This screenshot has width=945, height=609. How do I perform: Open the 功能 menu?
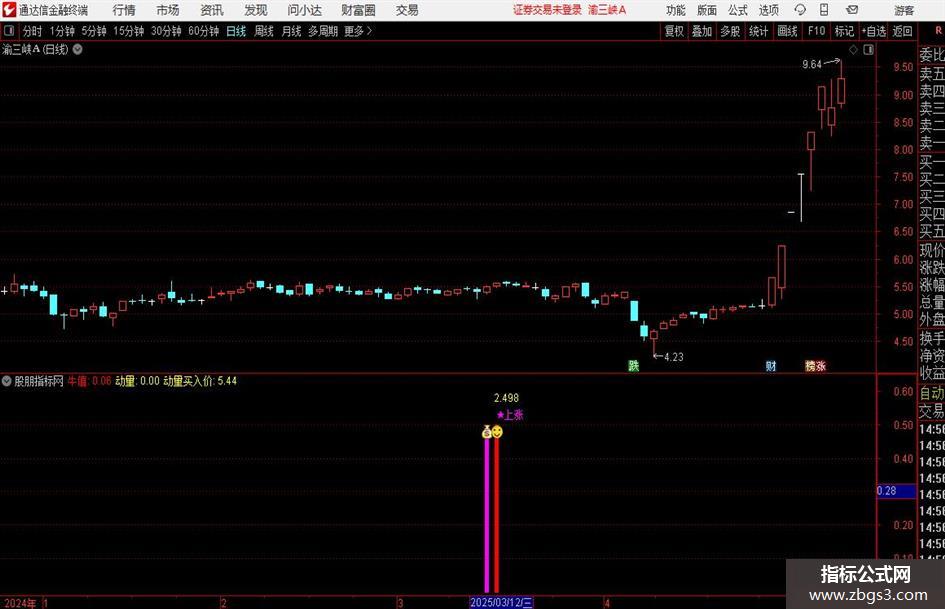pos(676,10)
